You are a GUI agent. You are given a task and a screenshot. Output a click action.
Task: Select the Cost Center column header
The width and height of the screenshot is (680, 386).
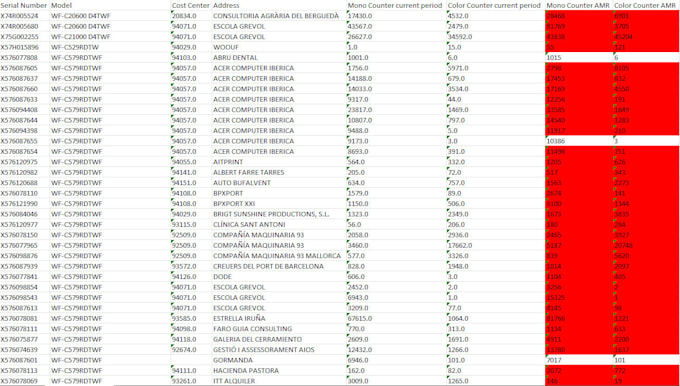click(191, 6)
